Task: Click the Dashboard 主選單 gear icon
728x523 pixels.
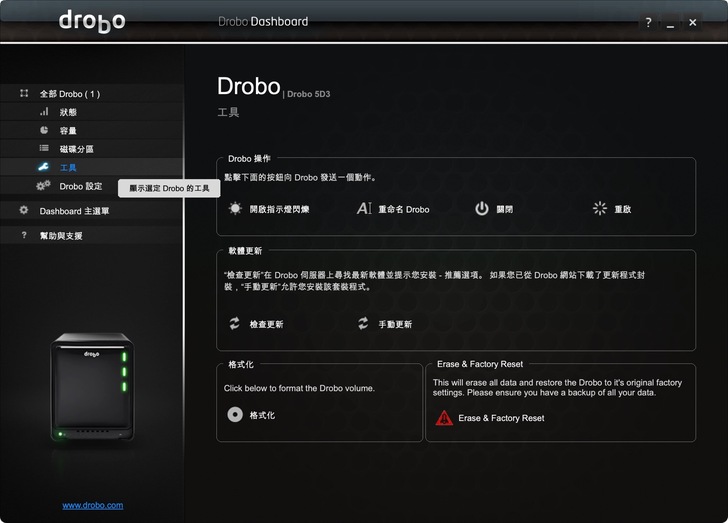Action: click(x=24, y=210)
